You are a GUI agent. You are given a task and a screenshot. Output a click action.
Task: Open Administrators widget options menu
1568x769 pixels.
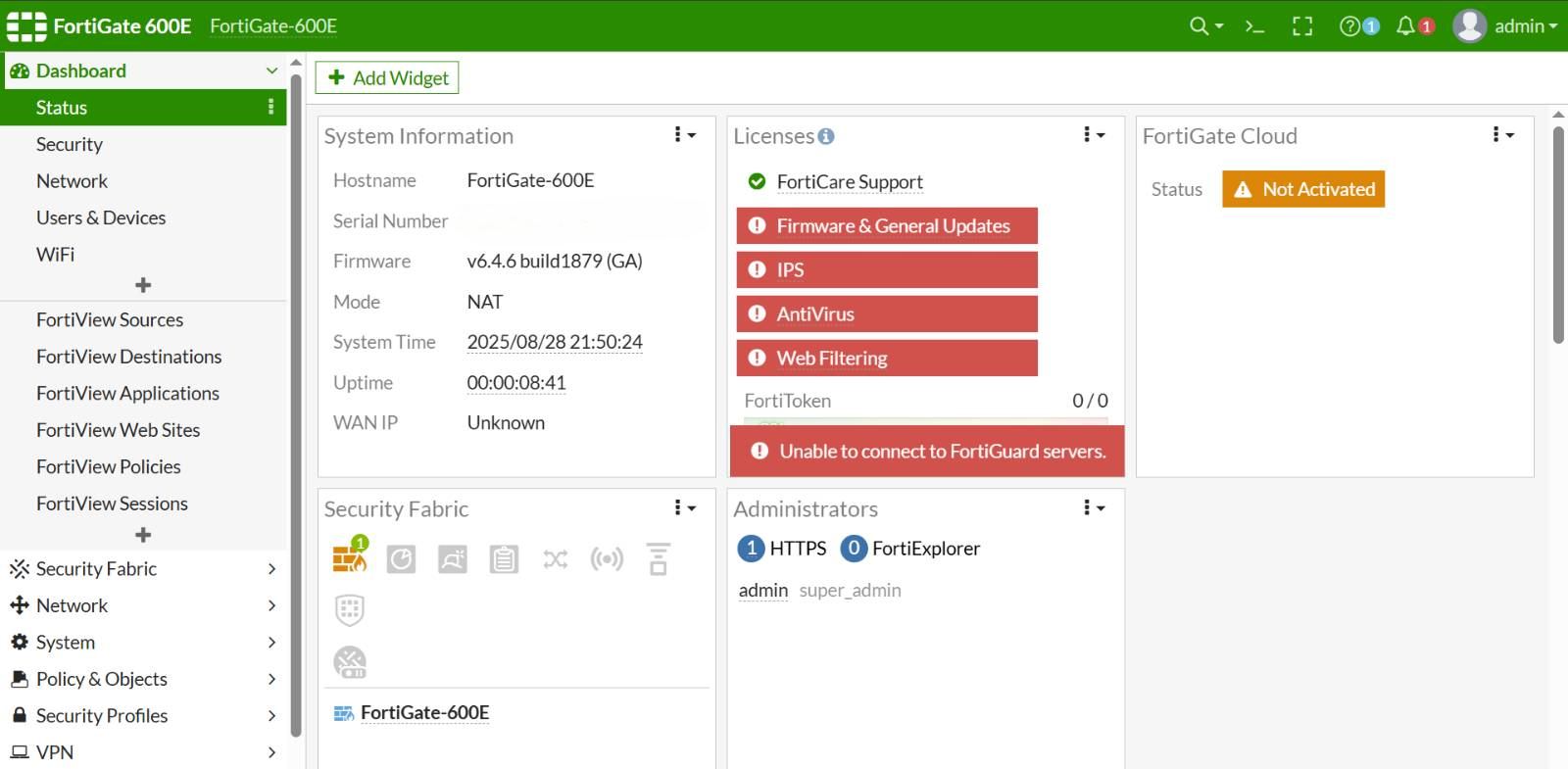pyautogui.click(x=1094, y=507)
